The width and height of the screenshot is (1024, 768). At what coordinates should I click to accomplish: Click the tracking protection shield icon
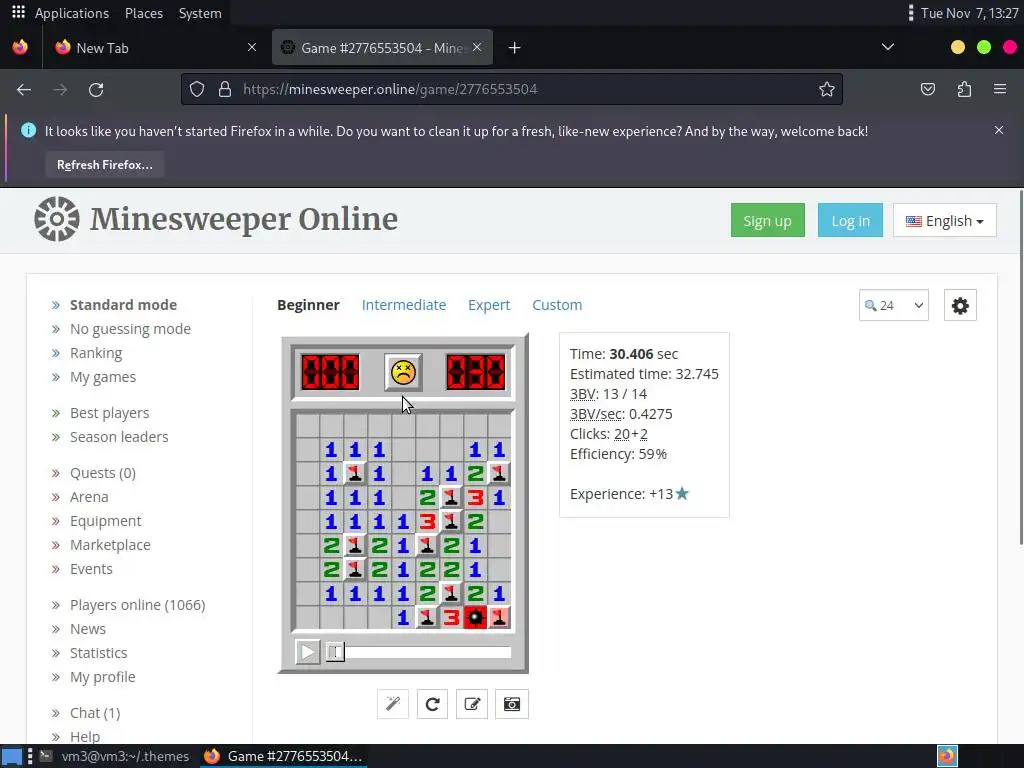pyautogui.click(x=197, y=89)
